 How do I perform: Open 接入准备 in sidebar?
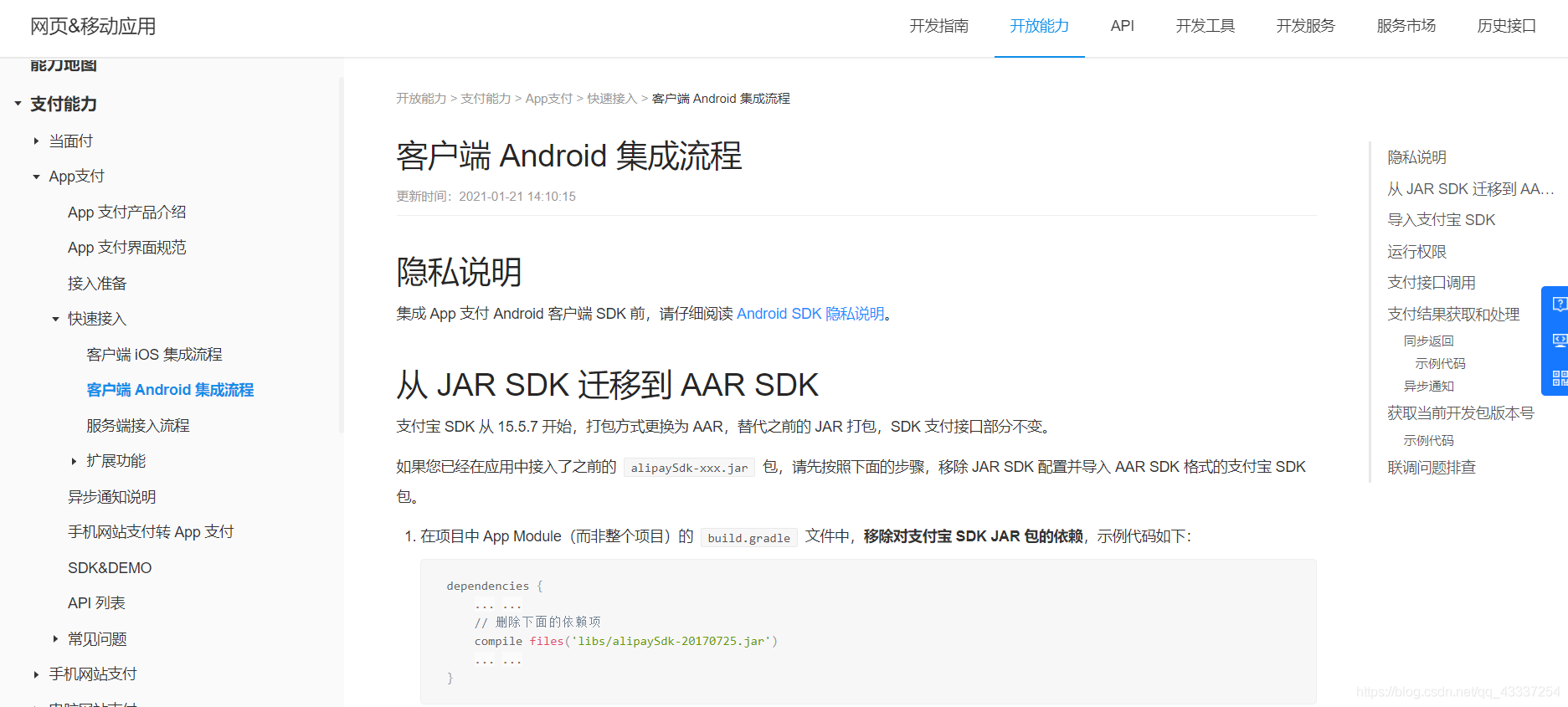point(97,284)
